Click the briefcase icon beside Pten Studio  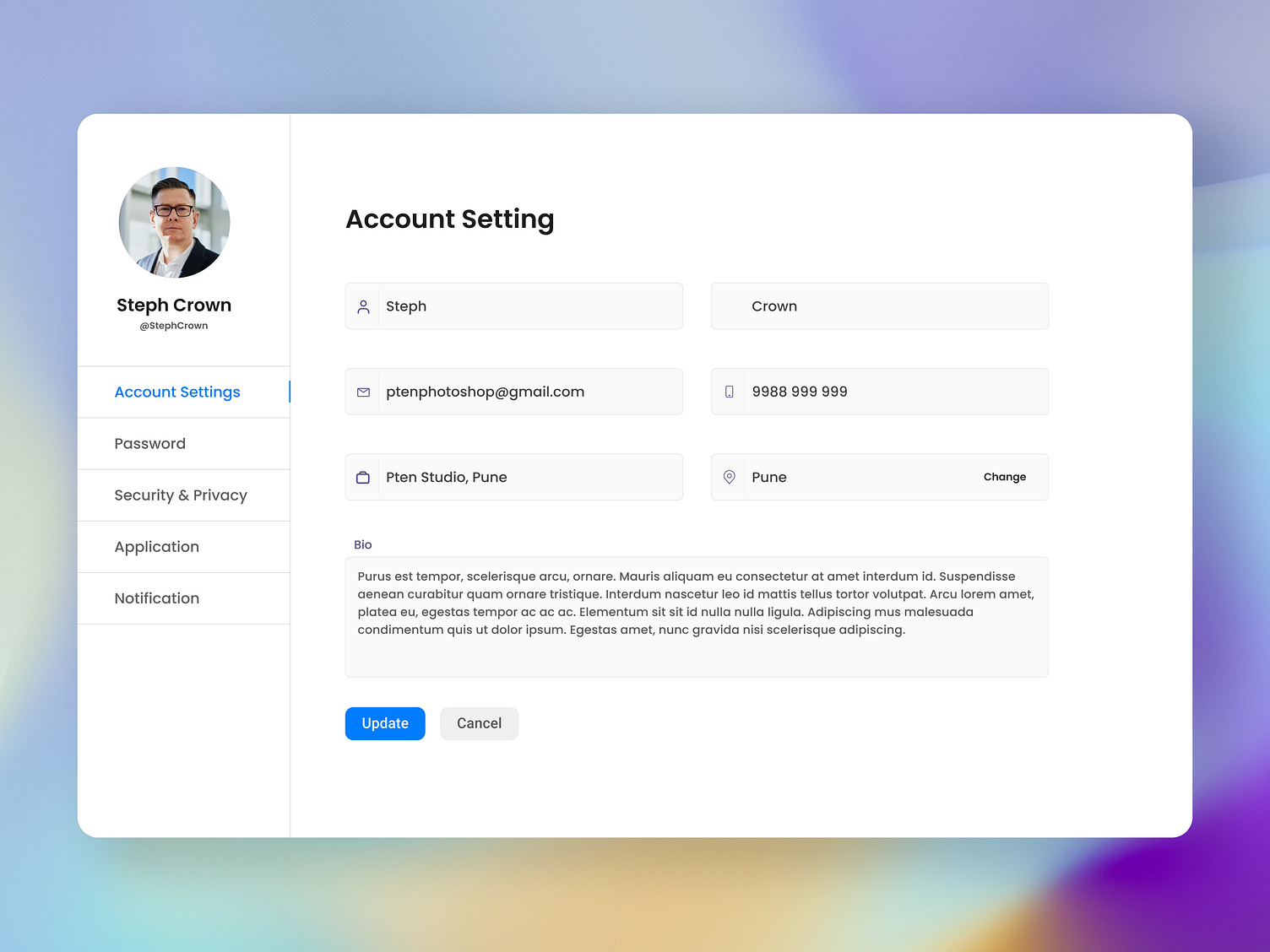tap(363, 477)
